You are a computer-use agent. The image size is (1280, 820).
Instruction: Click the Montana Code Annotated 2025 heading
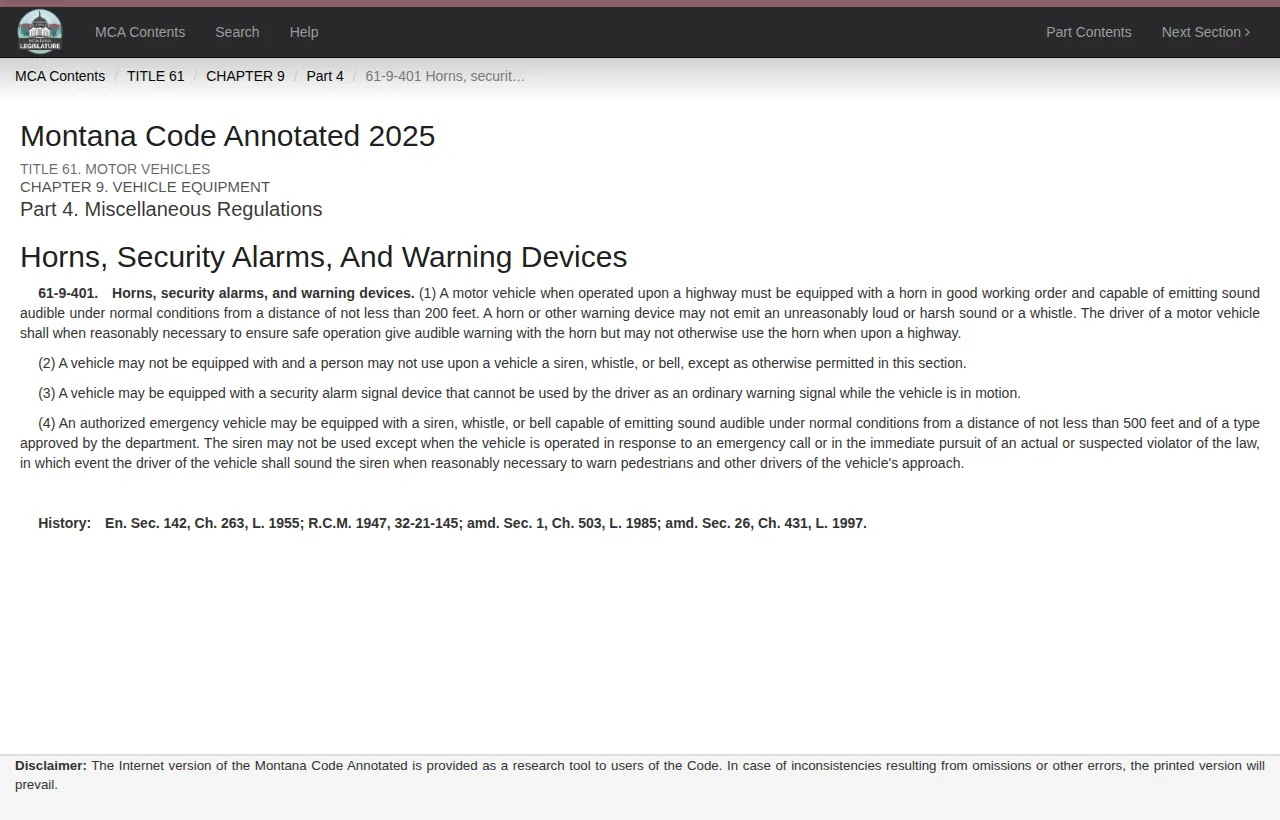coord(227,136)
